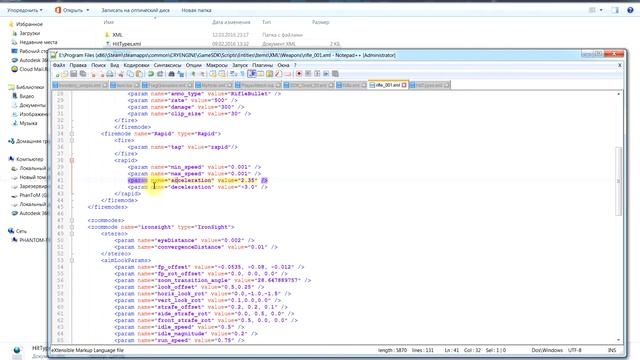Toggle Show All Characters toolbar button

242,74
